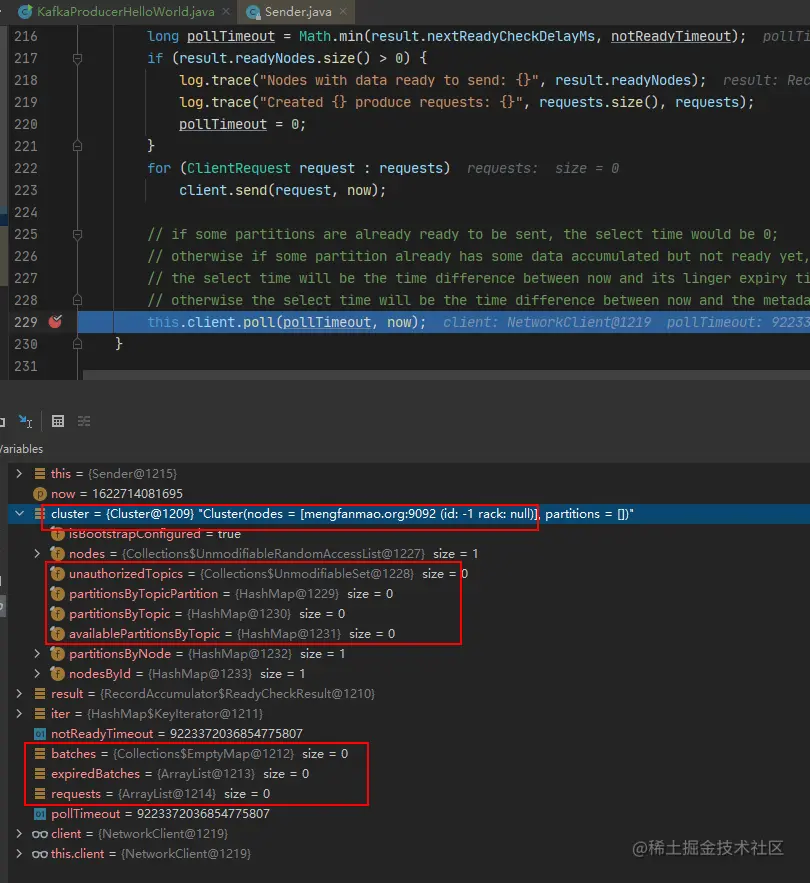
Task: Click the object icon beside 'this'
Action: pos(39,474)
